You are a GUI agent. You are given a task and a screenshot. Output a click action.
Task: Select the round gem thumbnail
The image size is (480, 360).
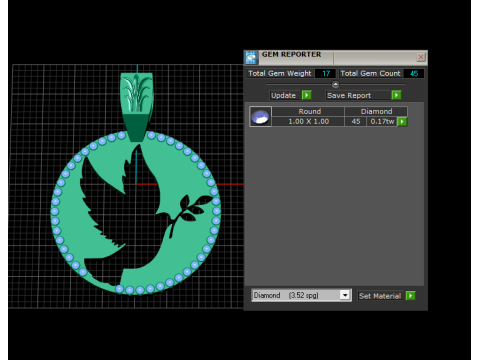260,117
